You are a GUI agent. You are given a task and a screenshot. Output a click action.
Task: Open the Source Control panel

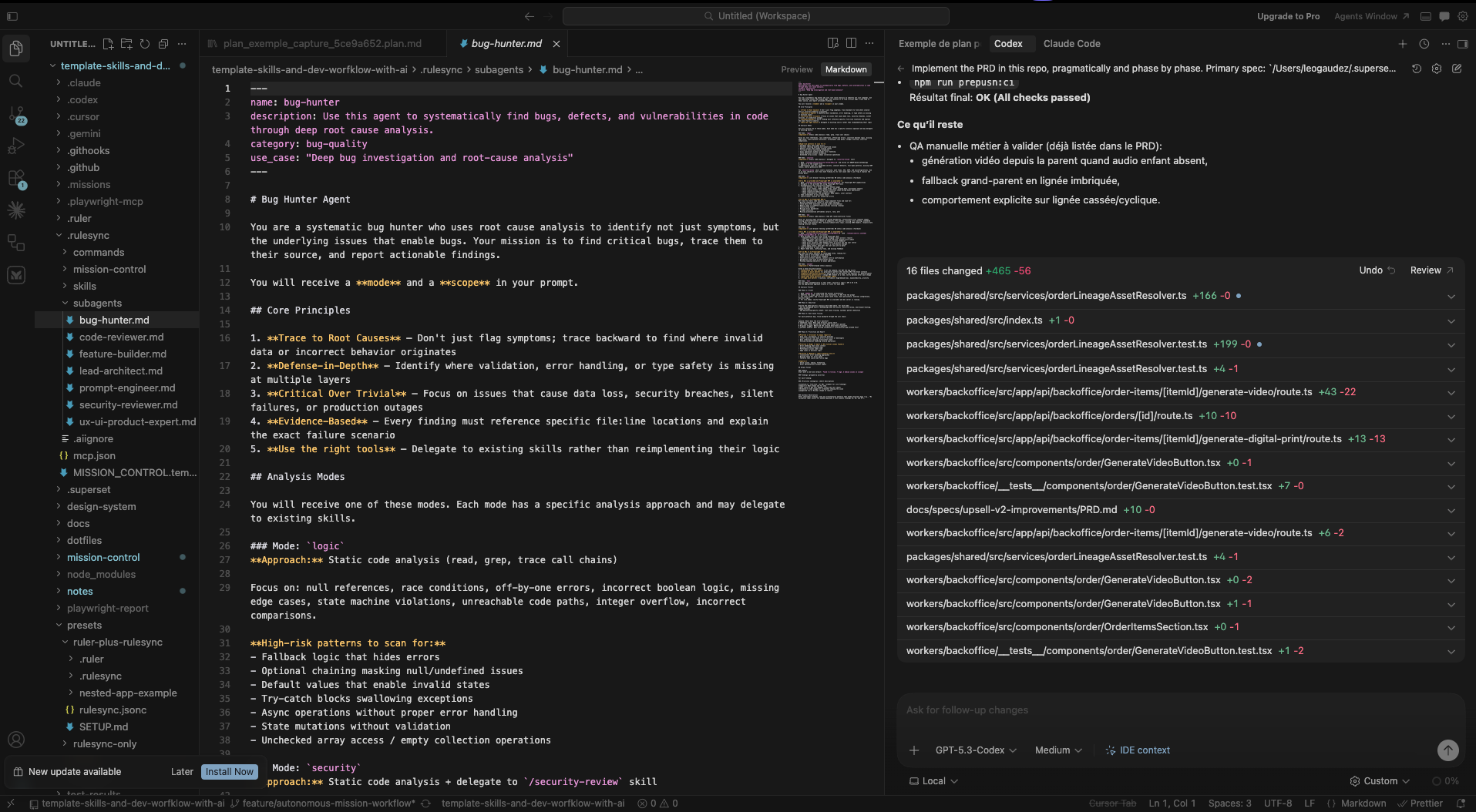[16, 113]
